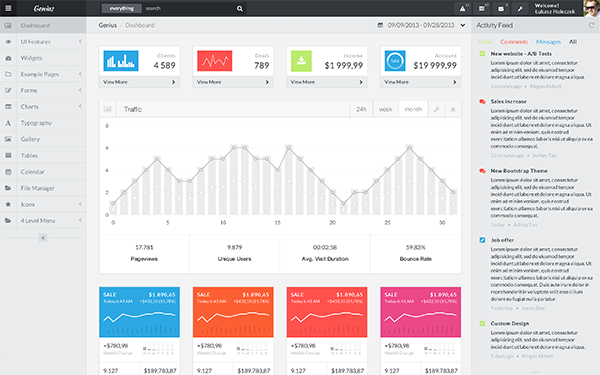Open Typography in the sidebar
The image size is (600, 375).
tap(43, 123)
